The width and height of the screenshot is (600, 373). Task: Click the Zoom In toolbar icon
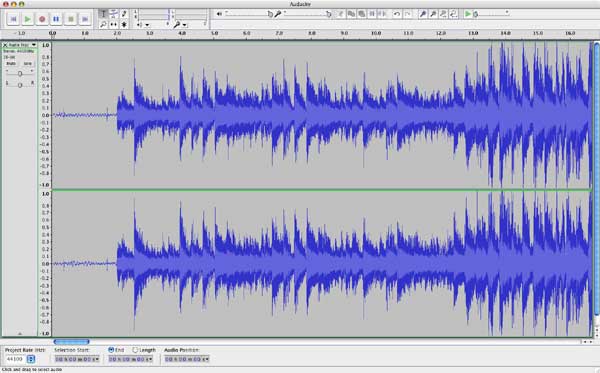[422, 14]
